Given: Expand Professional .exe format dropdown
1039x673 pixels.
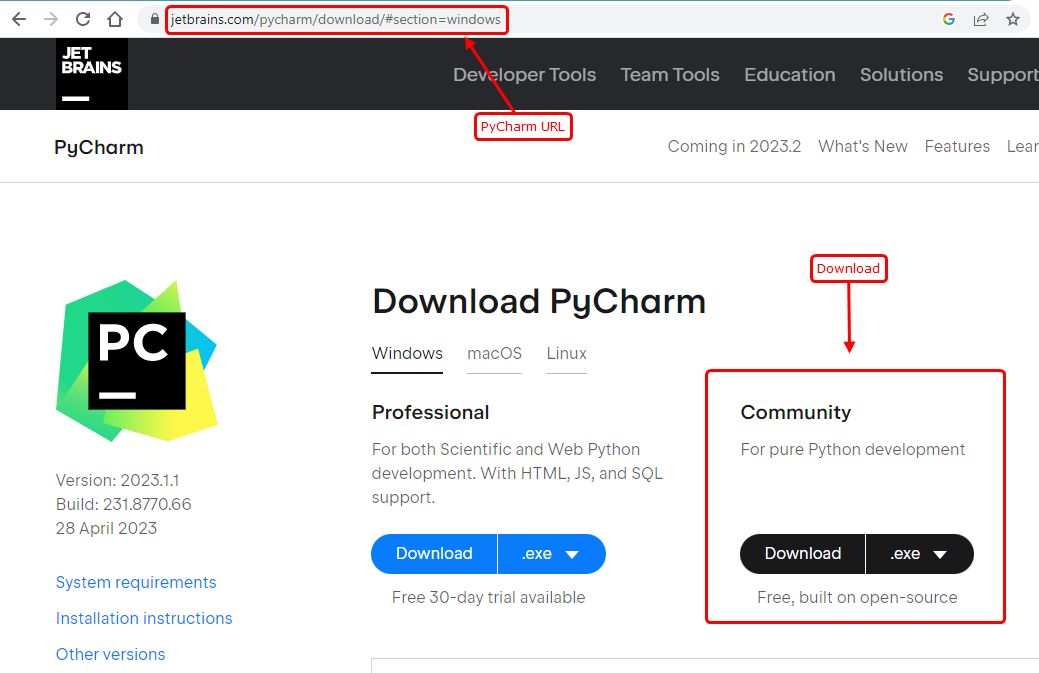Looking at the screenshot, I should (x=551, y=554).
